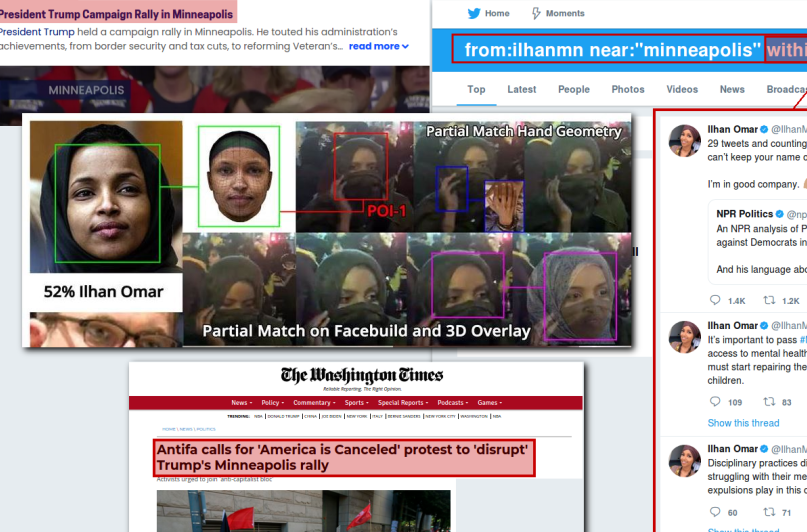
Task: Click Ilhan Omar name on first tweet
Action: (x=732, y=129)
